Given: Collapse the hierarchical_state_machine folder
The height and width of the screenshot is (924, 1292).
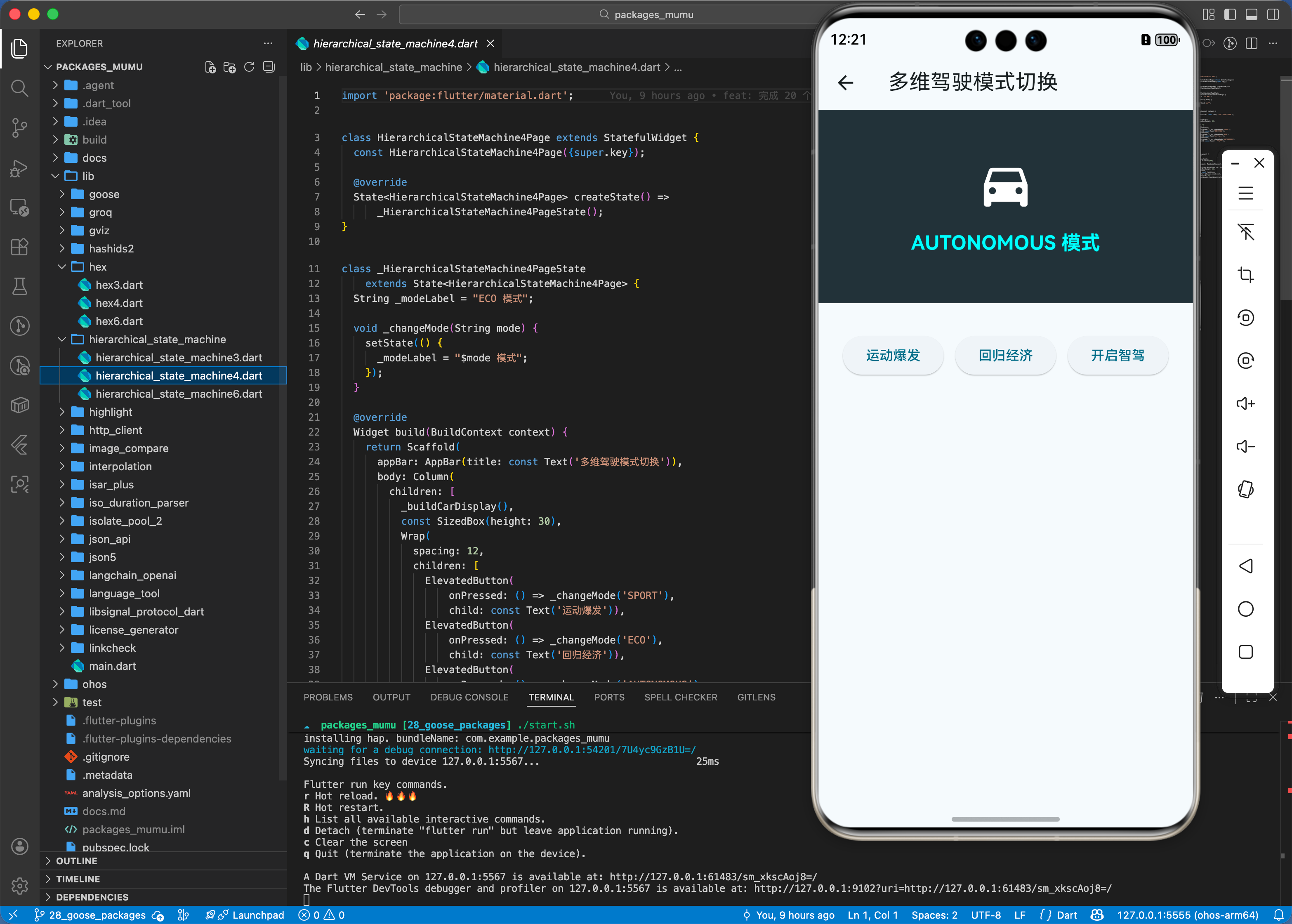Looking at the screenshot, I should point(157,339).
